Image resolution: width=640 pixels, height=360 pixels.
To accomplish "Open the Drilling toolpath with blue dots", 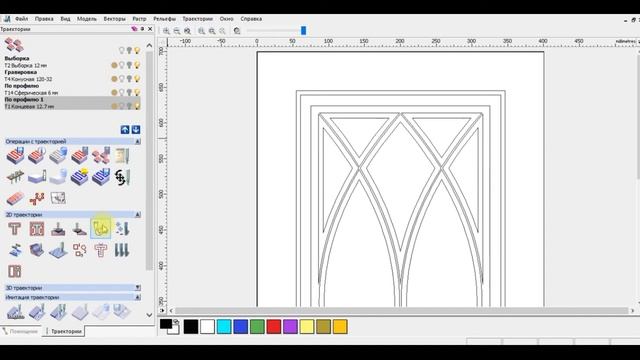I will [x=122, y=229].
